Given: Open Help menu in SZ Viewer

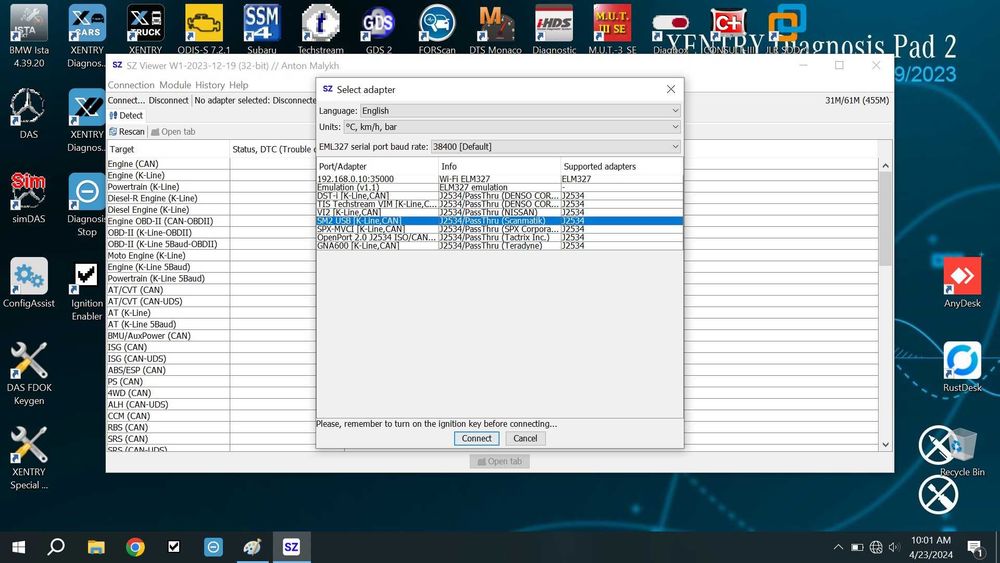Looking at the screenshot, I should (x=239, y=85).
